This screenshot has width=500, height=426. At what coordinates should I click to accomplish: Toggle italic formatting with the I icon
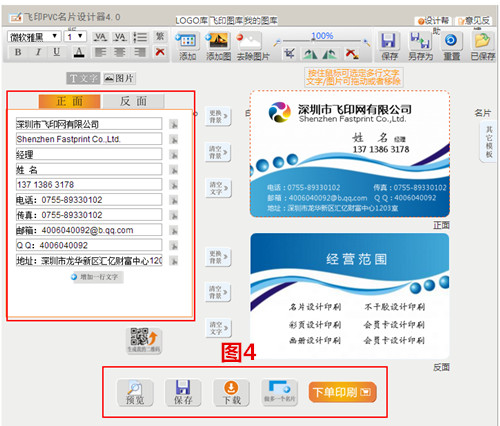click(x=38, y=52)
